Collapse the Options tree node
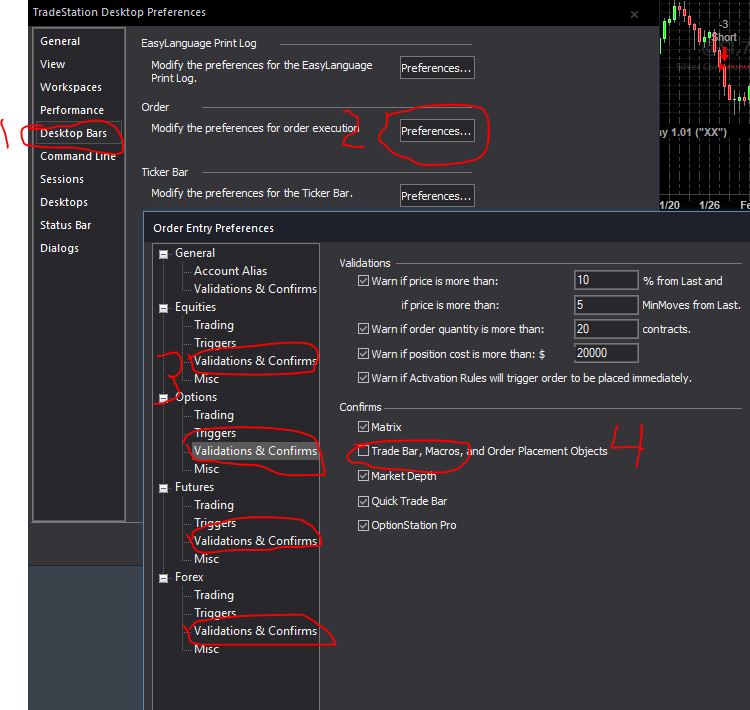The width and height of the screenshot is (750, 710). pos(164,398)
